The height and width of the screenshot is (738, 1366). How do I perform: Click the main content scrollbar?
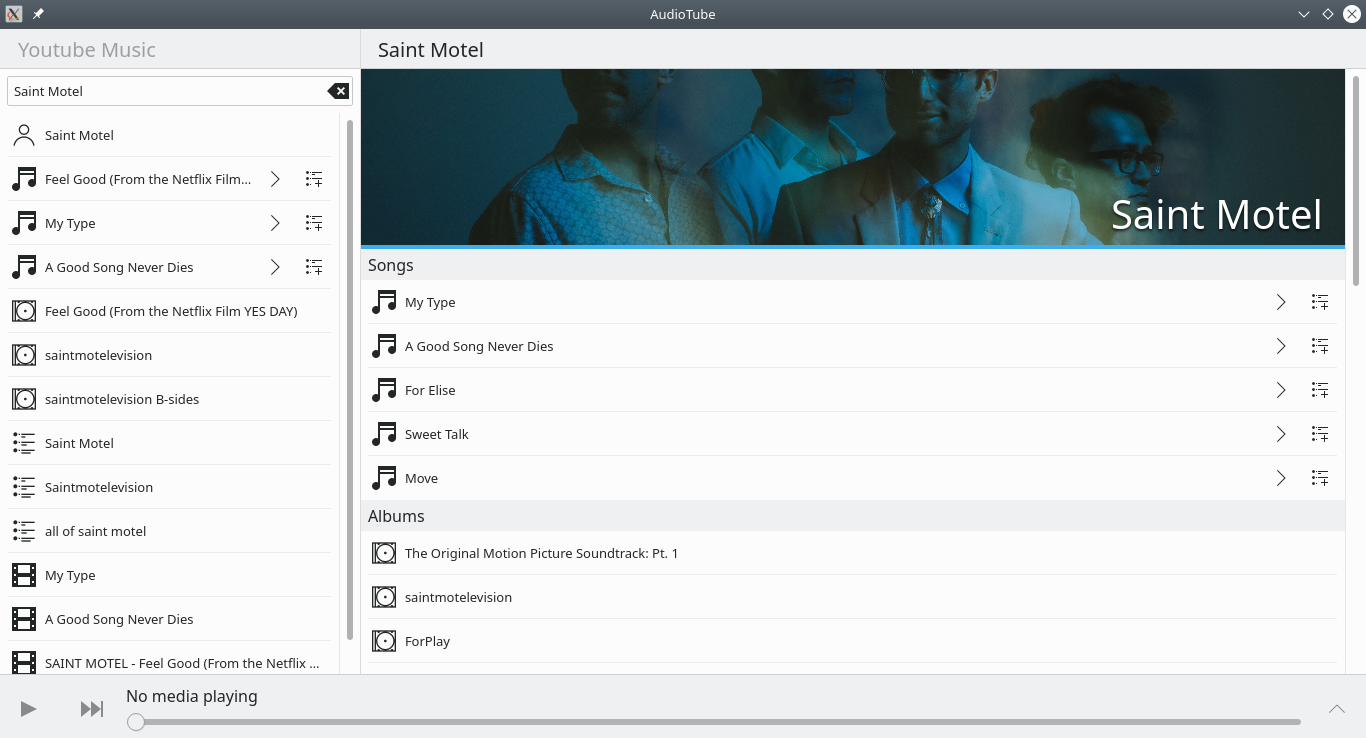point(1356,180)
